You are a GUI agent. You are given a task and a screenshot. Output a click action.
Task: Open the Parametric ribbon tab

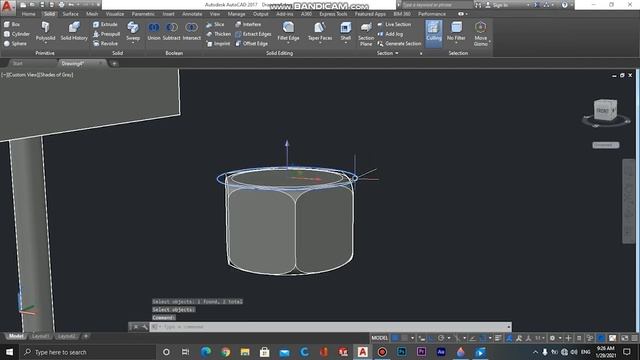143,14
